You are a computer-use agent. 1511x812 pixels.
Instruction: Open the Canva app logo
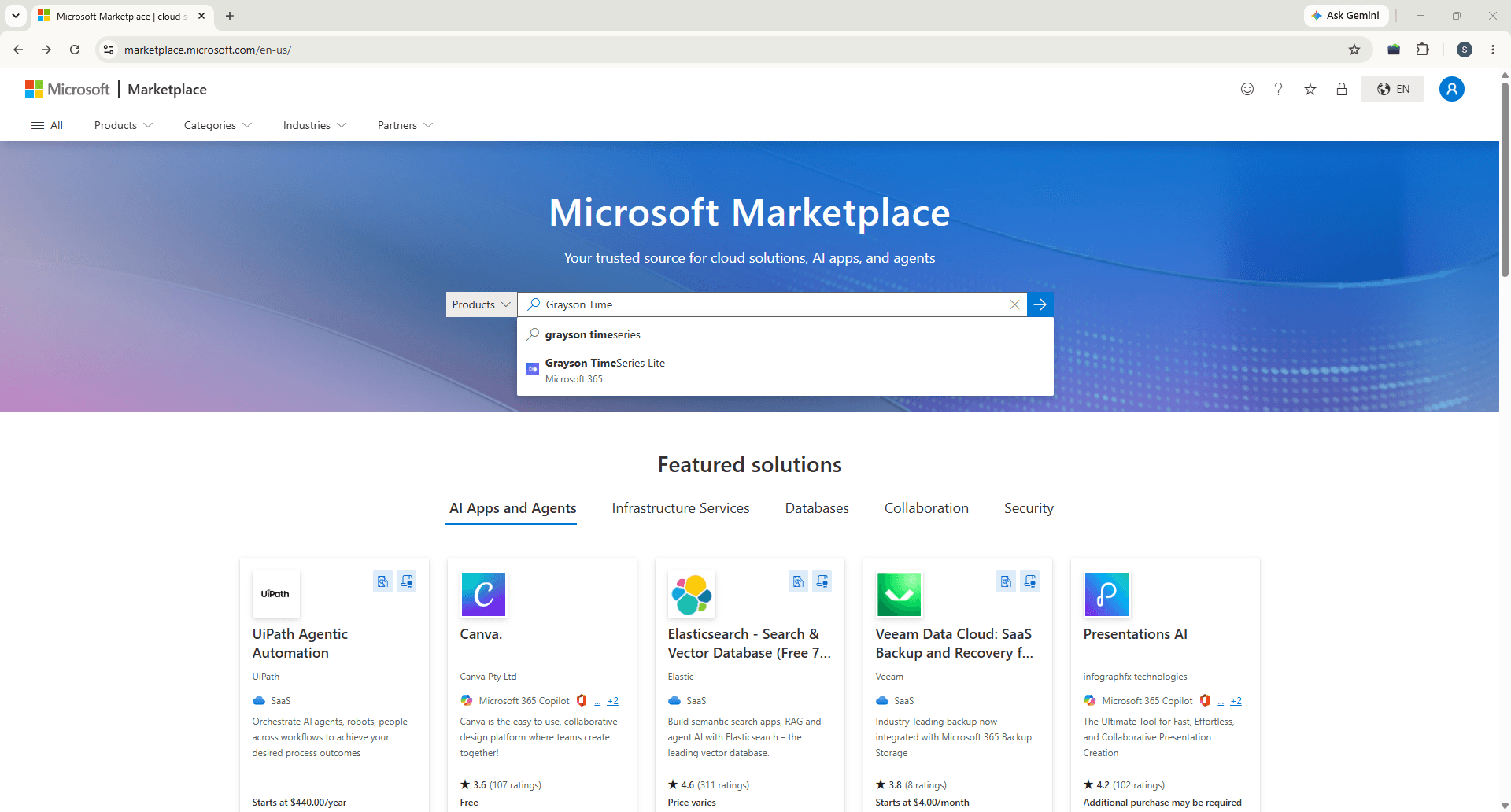[484, 594]
